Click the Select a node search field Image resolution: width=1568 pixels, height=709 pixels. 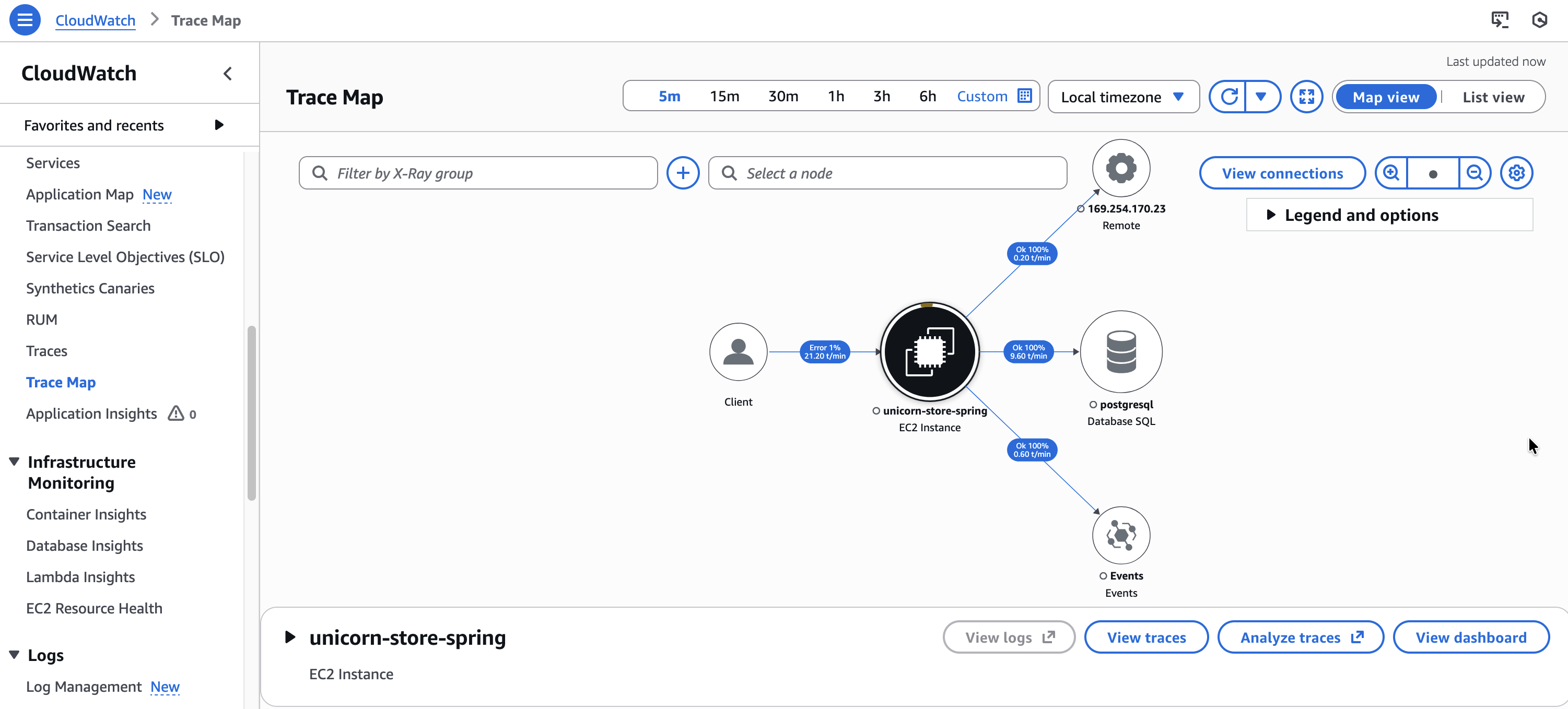(886, 173)
